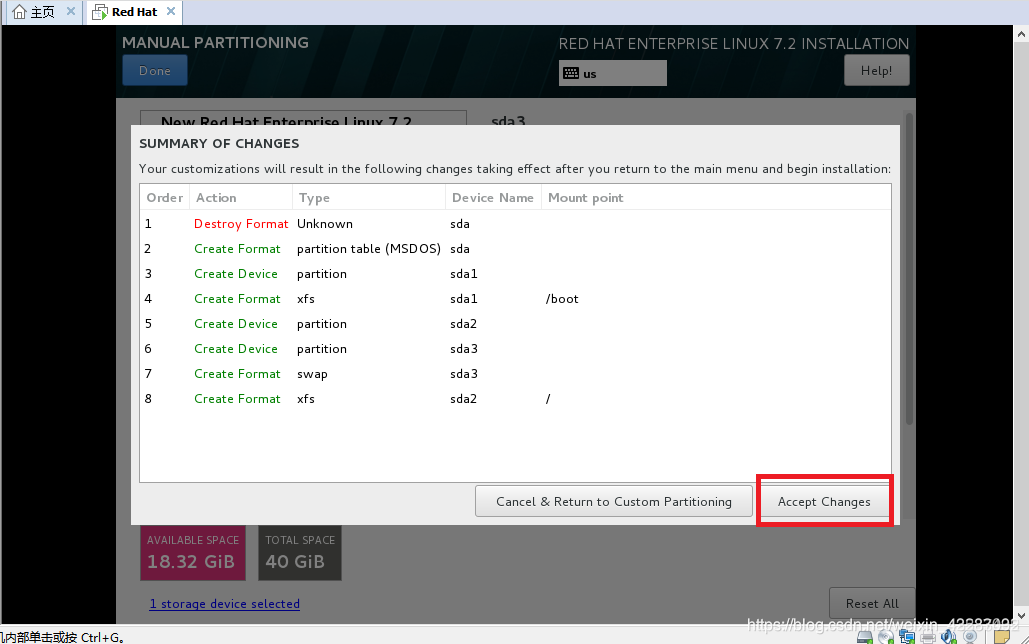Open the Help! button
This screenshot has width=1029, height=644.
(x=876, y=70)
